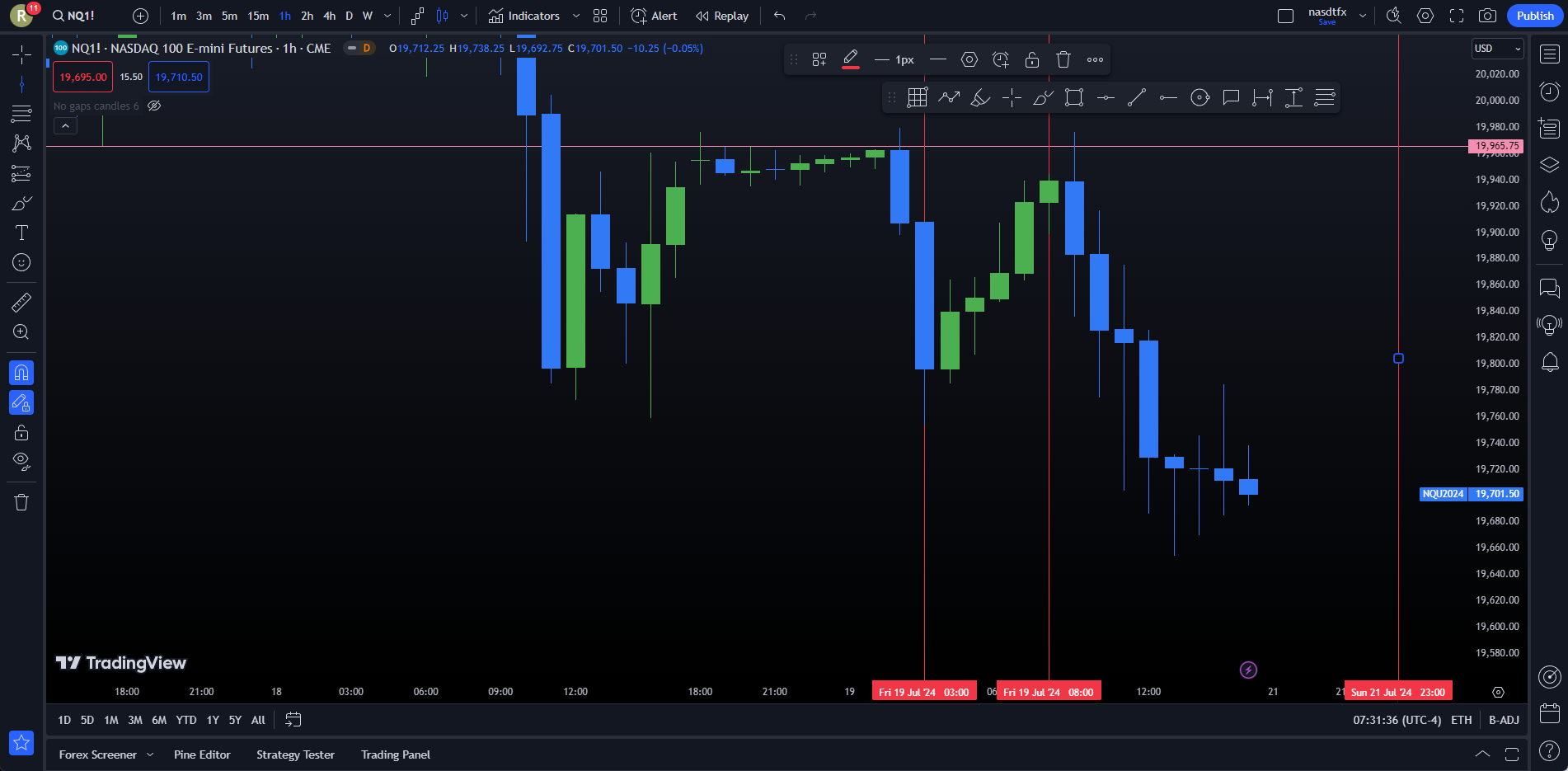The image size is (1568, 771).
Task: Add alert on drawing via floating toolbar clock
Action: click(x=1001, y=59)
